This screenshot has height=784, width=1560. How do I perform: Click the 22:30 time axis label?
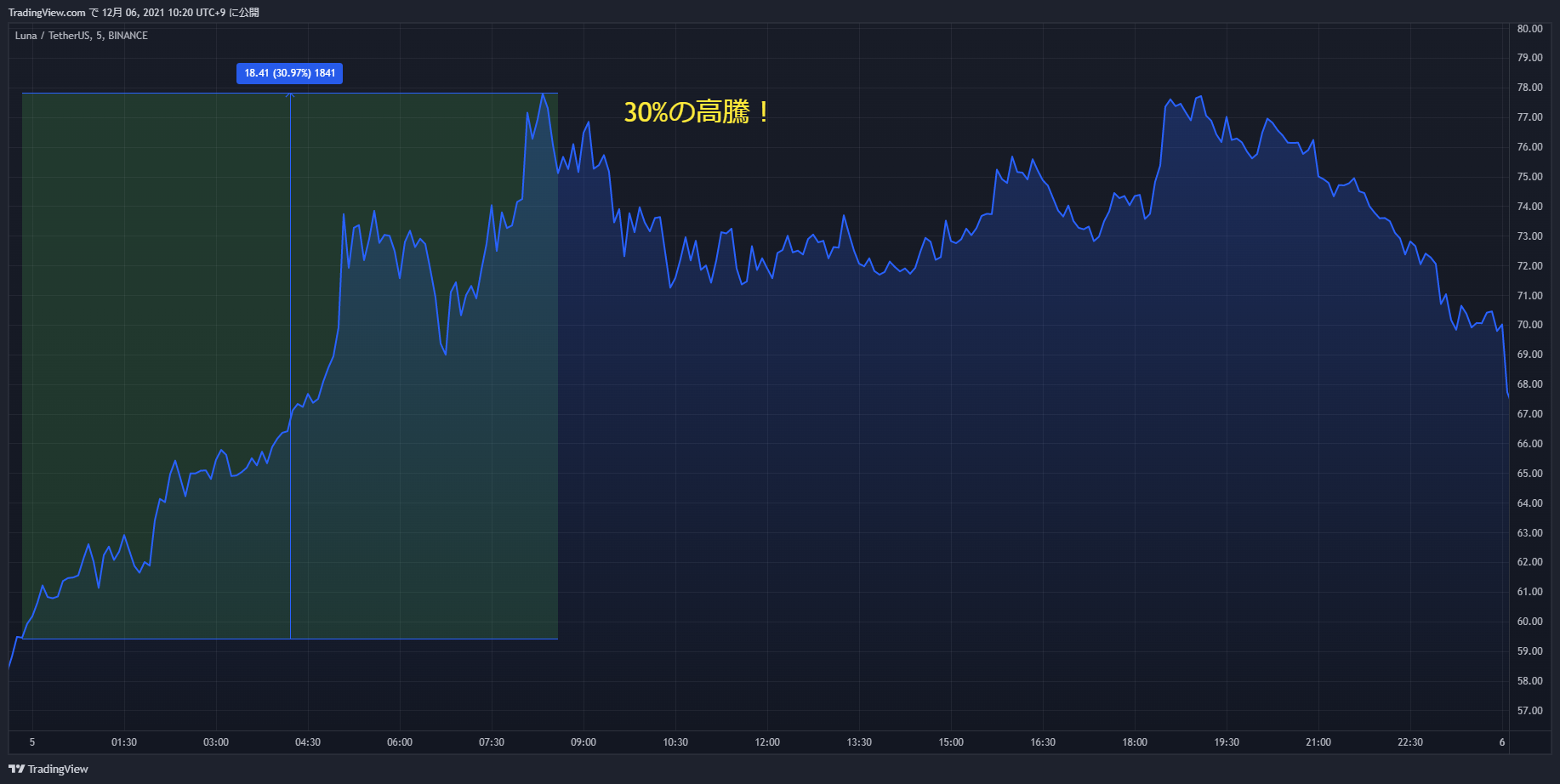[1410, 742]
